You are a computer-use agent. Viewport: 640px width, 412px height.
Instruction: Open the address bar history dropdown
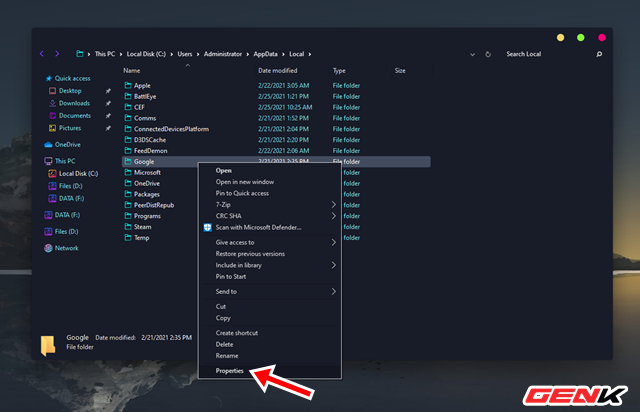pos(472,54)
